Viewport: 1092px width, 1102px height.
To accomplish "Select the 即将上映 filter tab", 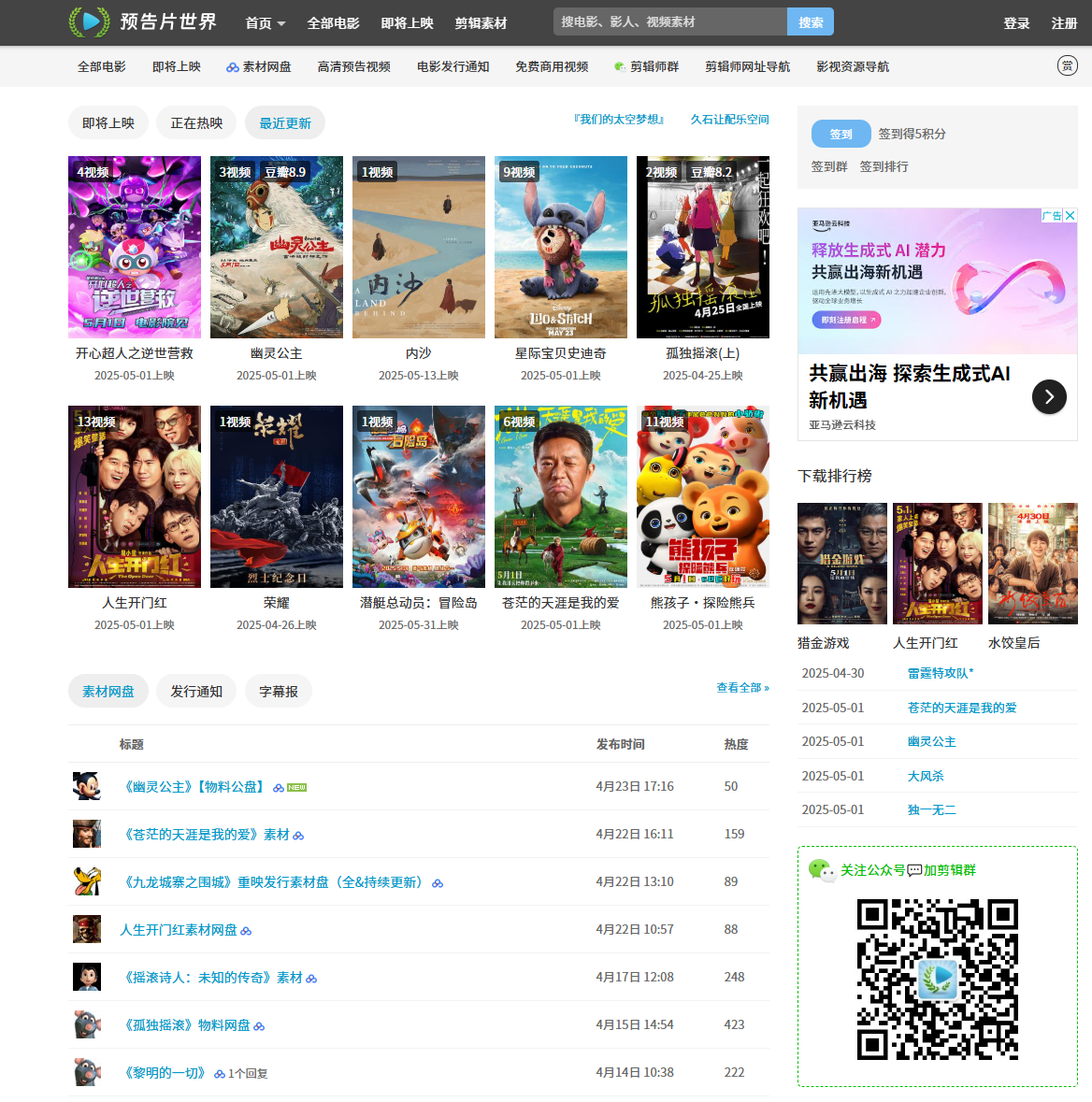I will (x=108, y=123).
